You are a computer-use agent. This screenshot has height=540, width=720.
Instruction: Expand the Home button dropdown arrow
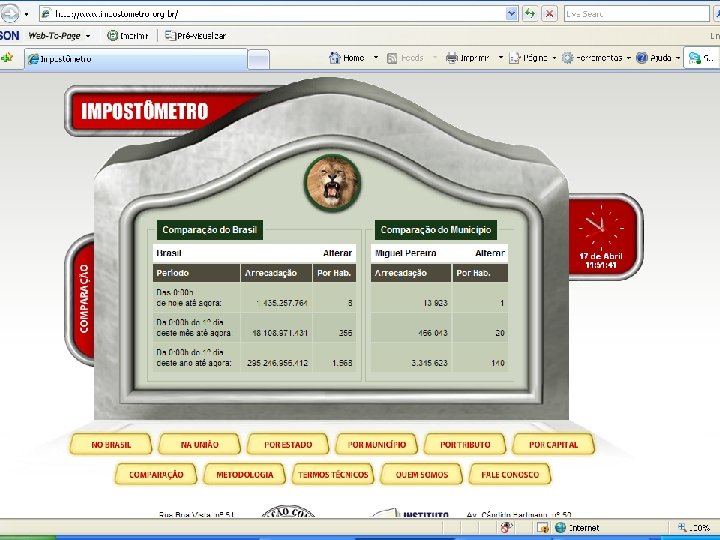coord(376,58)
